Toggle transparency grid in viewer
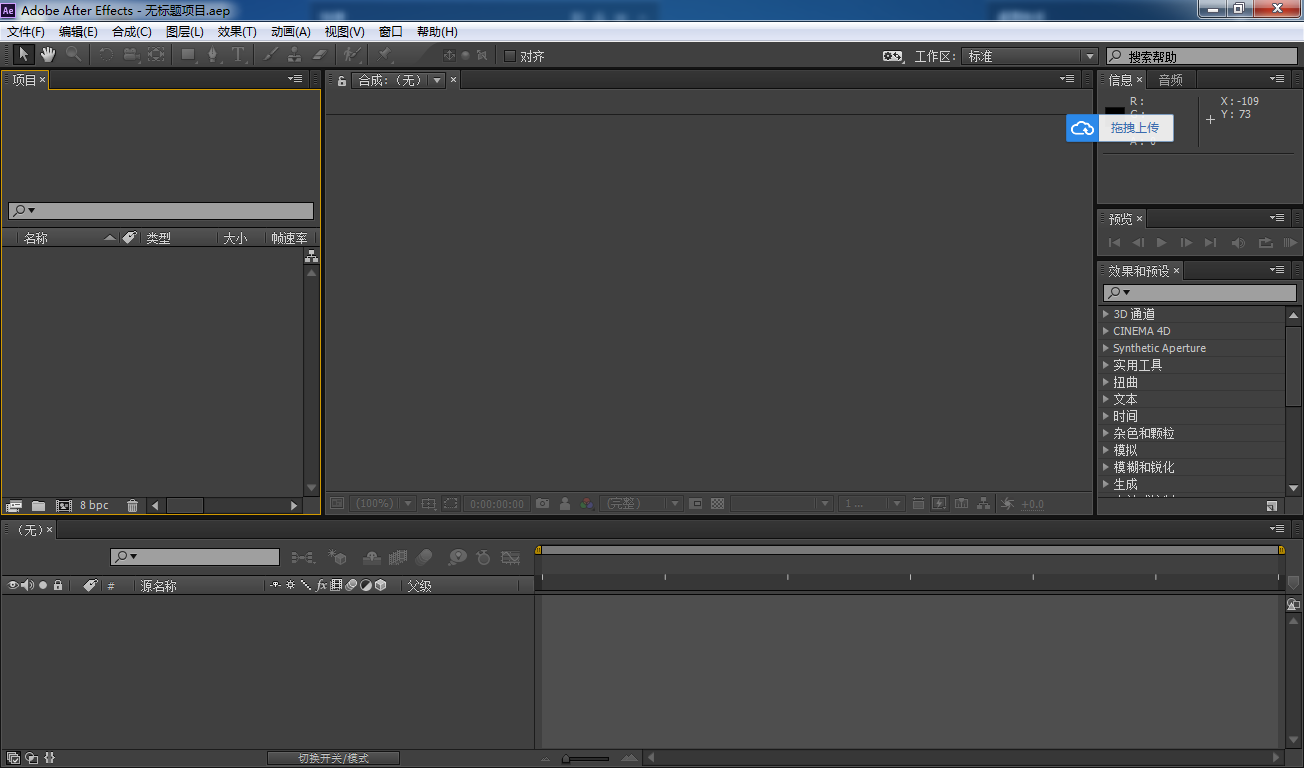Screen dimensions: 1304x768 pos(717,504)
